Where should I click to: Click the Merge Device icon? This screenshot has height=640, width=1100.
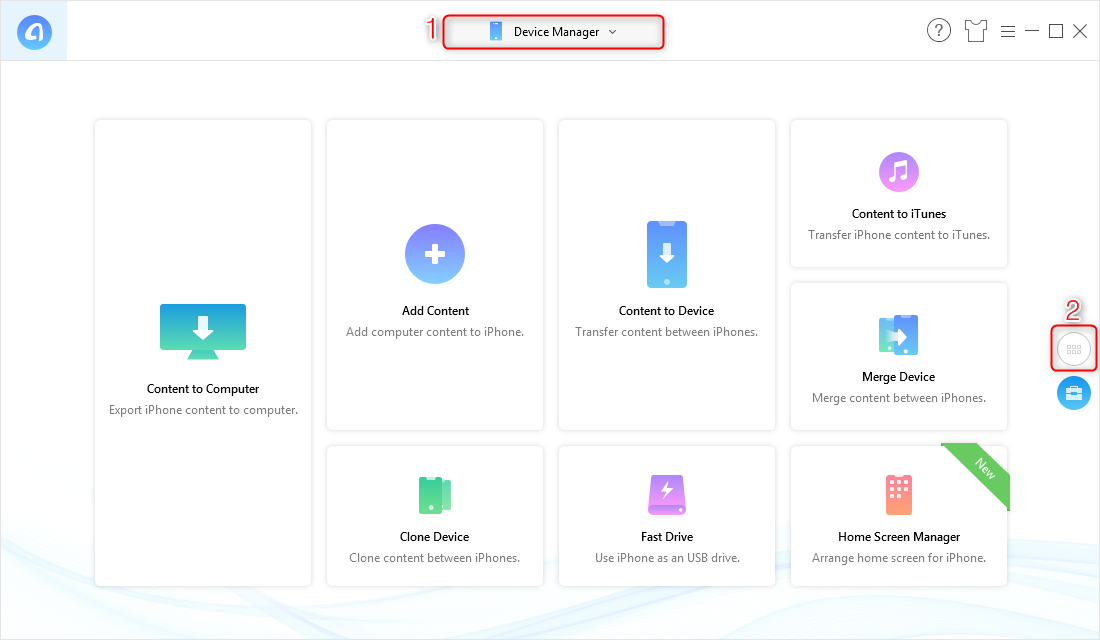(x=899, y=335)
